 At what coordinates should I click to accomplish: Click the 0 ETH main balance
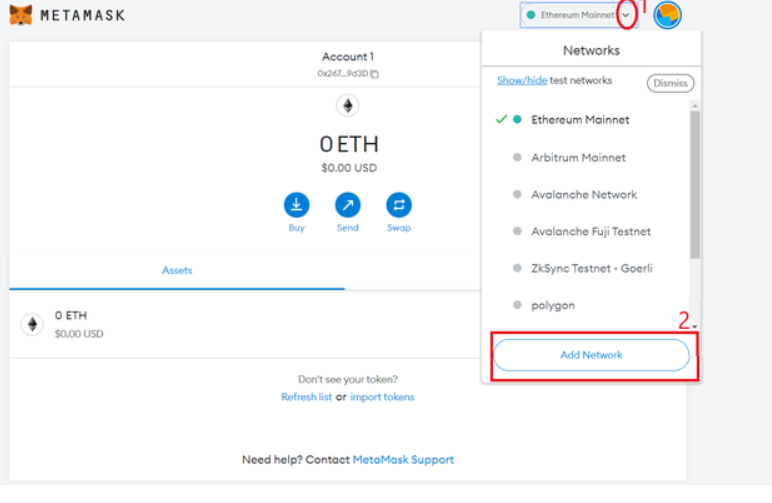point(349,144)
